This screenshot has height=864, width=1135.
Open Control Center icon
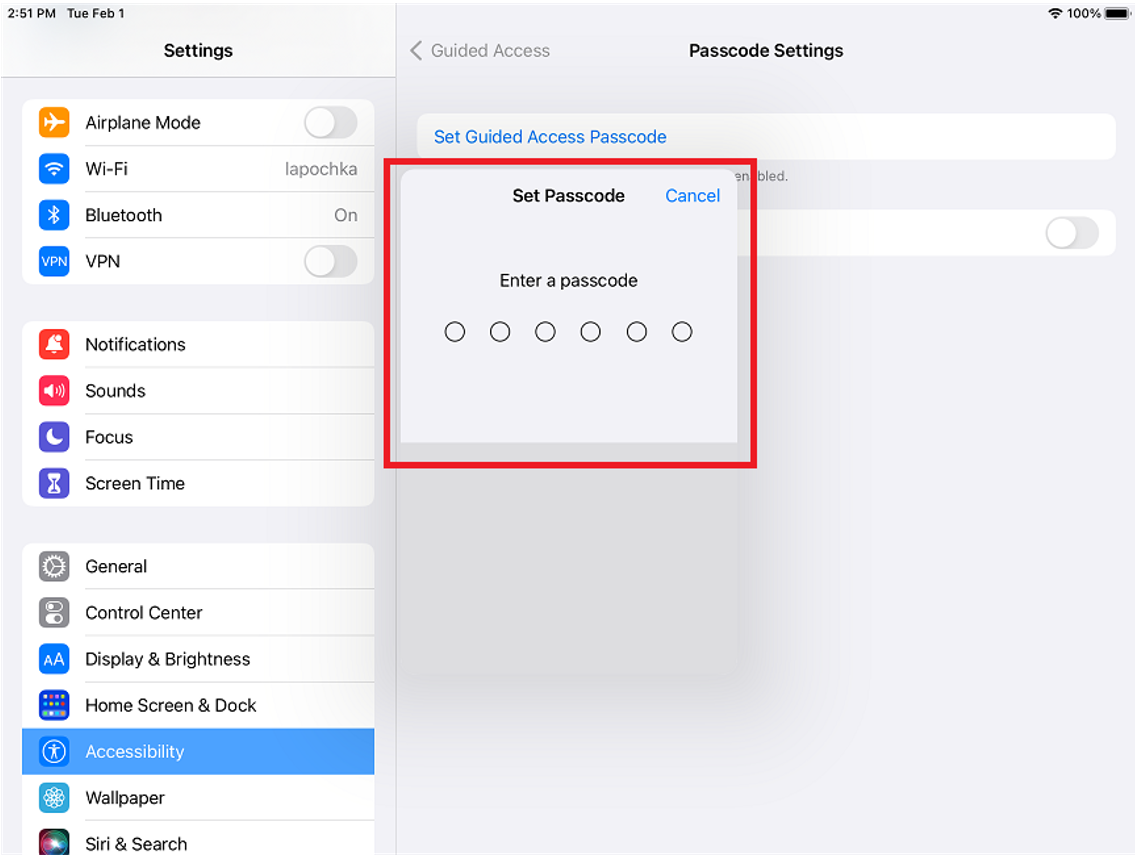point(54,613)
